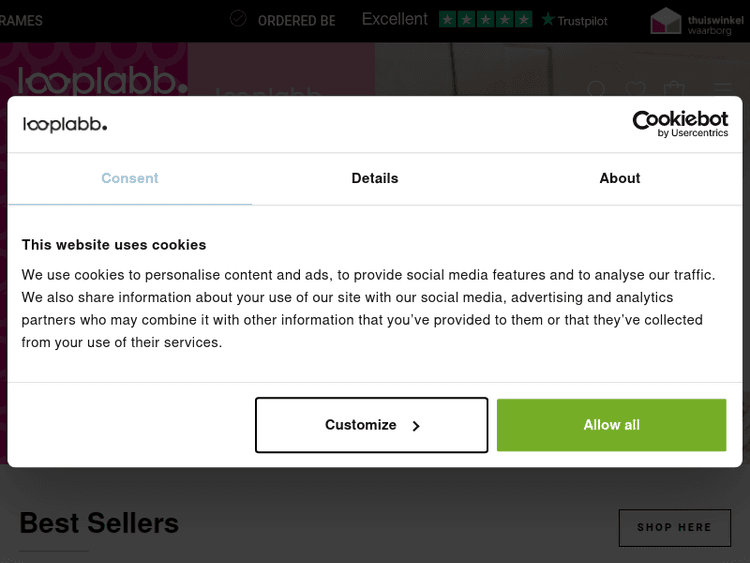Image resolution: width=750 pixels, height=563 pixels.
Task: Click the Excellent rating text
Action: pyautogui.click(x=394, y=19)
